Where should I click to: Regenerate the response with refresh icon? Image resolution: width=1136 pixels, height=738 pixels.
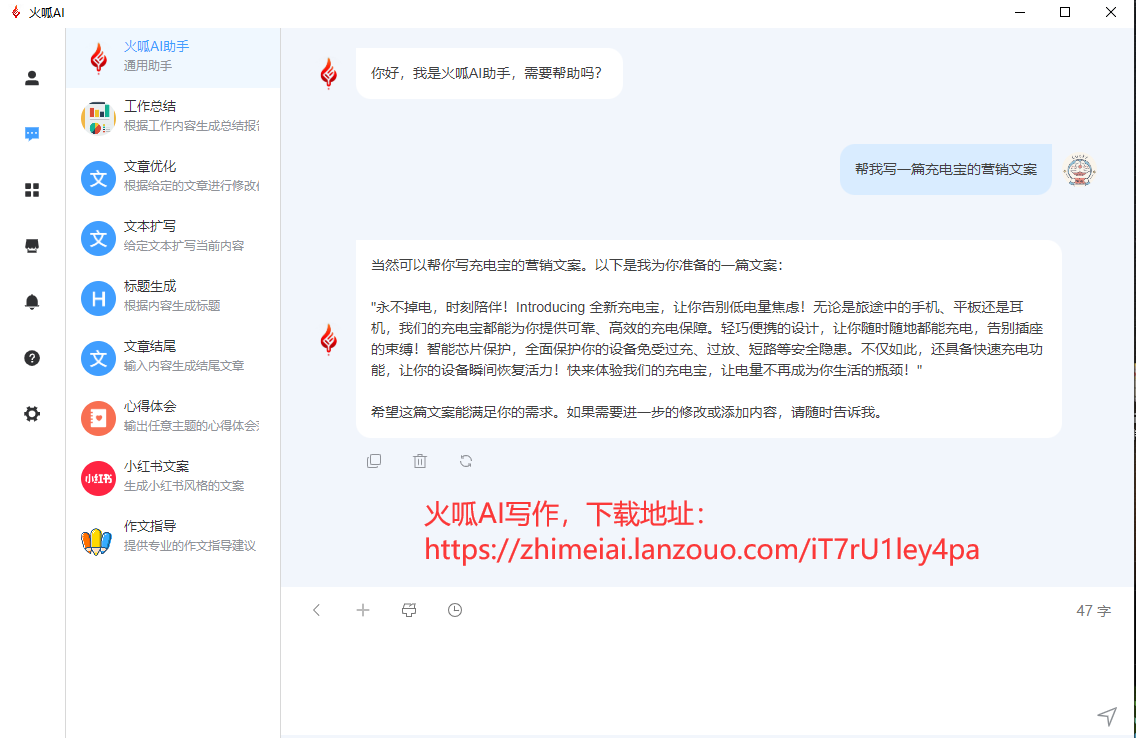pos(466,461)
